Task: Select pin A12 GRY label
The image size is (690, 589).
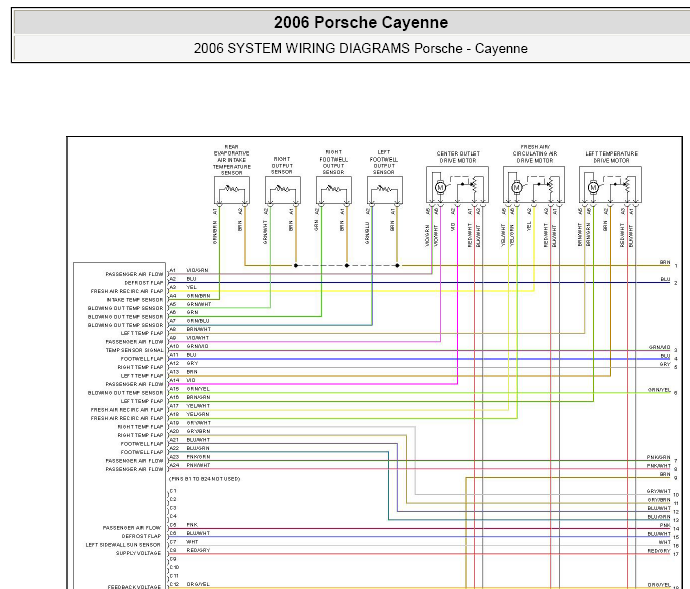Action: (x=184, y=364)
